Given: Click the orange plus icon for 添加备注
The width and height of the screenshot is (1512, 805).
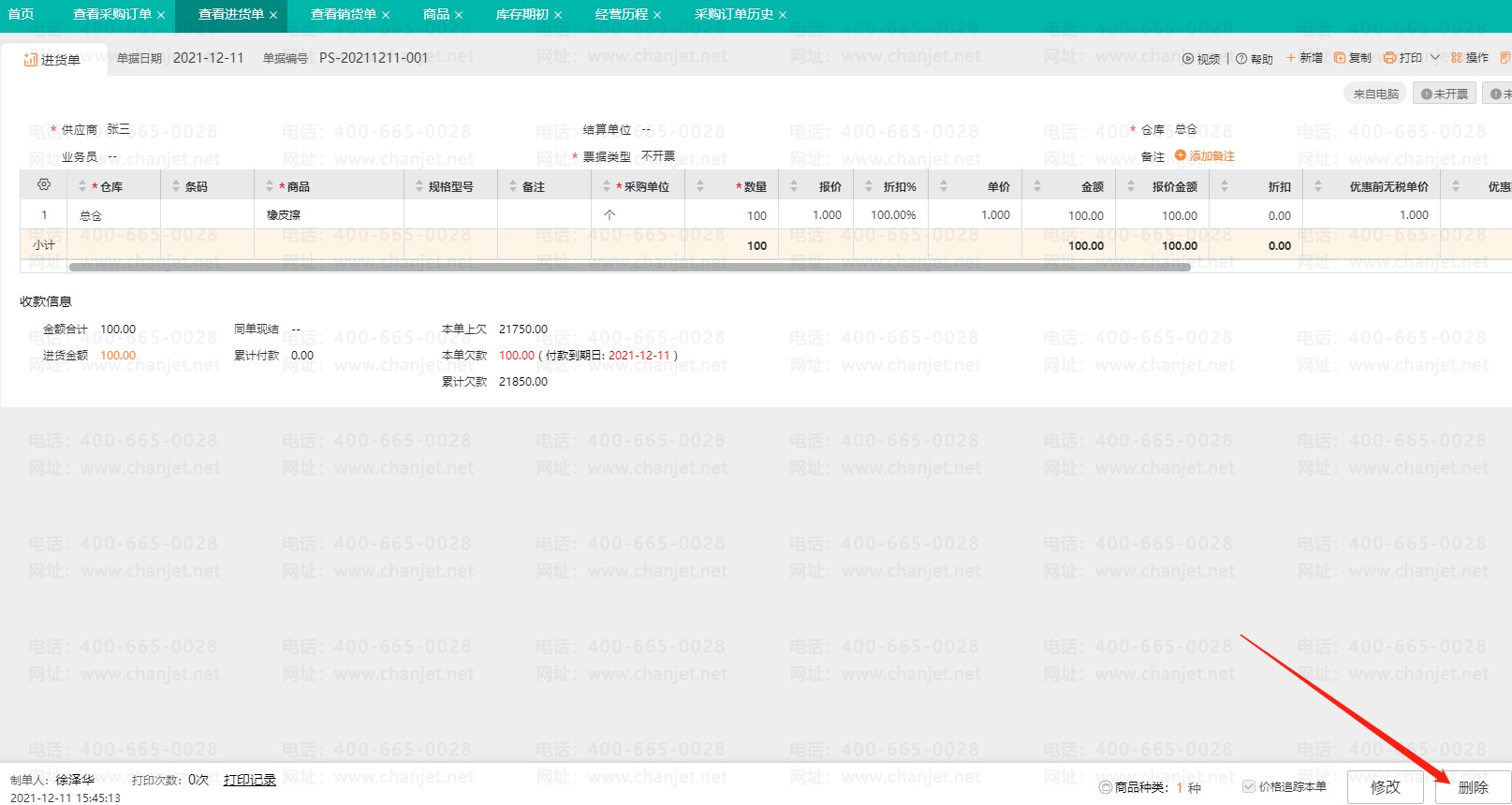Looking at the screenshot, I should click(1181, 155).
